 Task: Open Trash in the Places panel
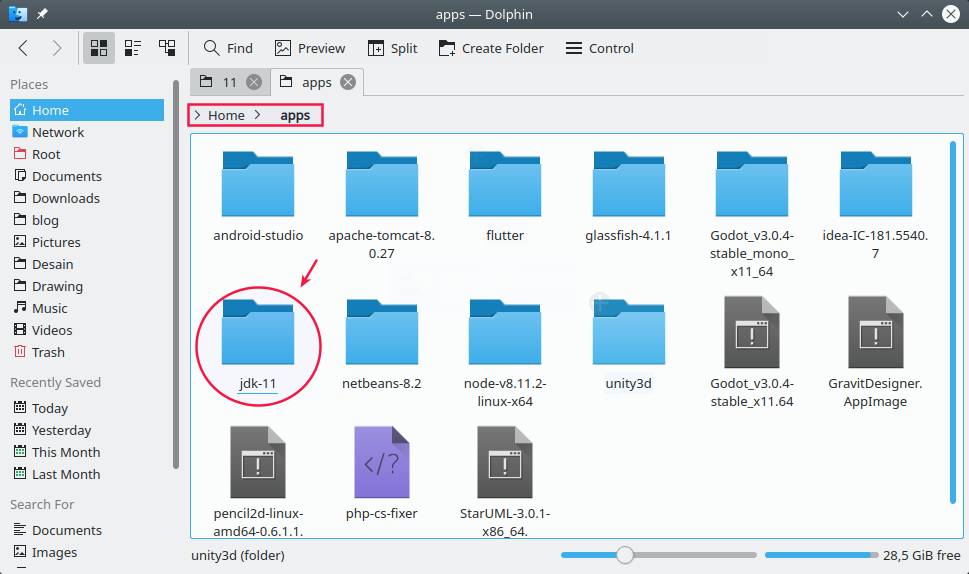pos(48,352)
